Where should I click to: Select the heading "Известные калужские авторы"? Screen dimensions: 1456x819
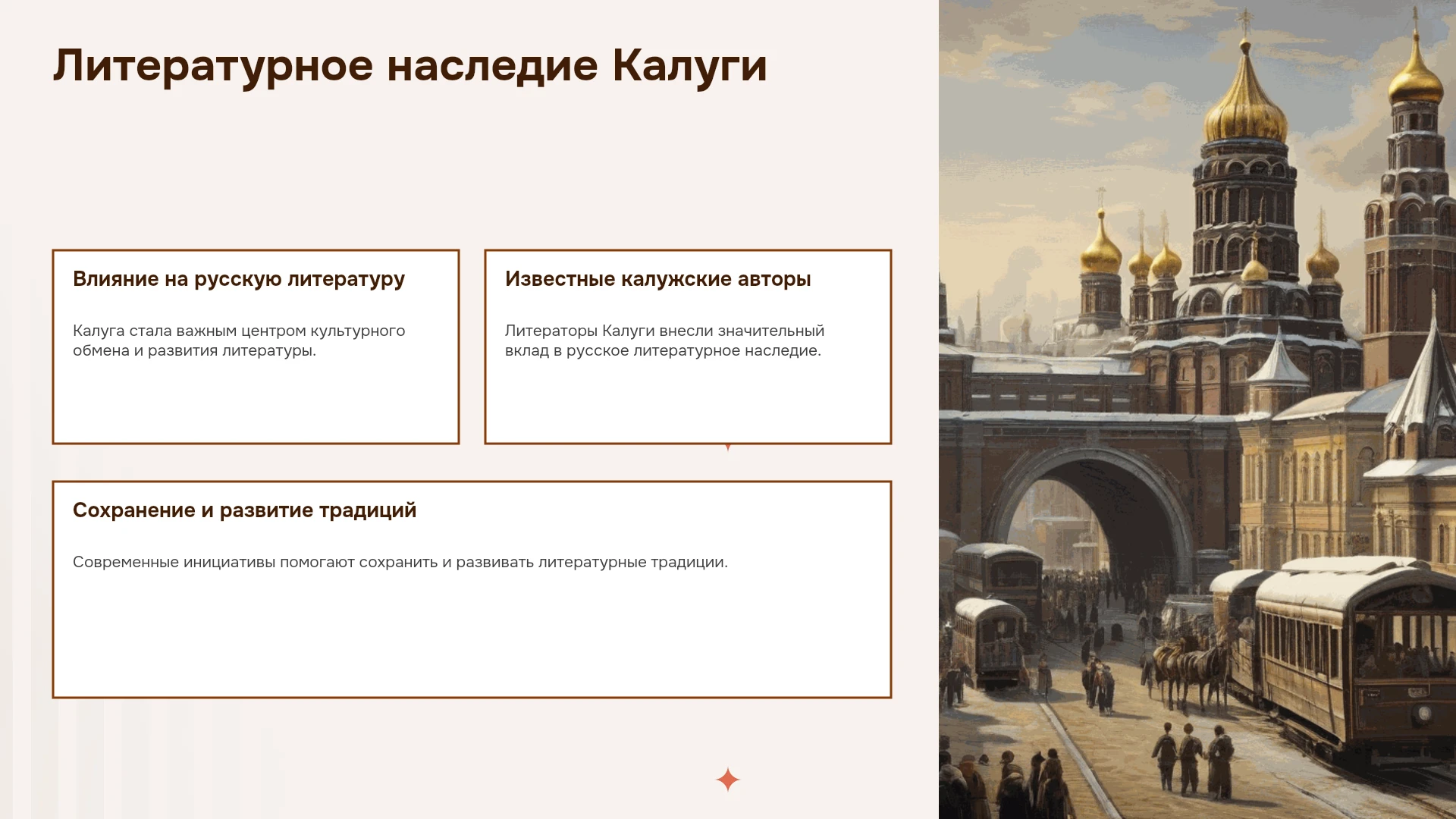(x=658, y=279)
